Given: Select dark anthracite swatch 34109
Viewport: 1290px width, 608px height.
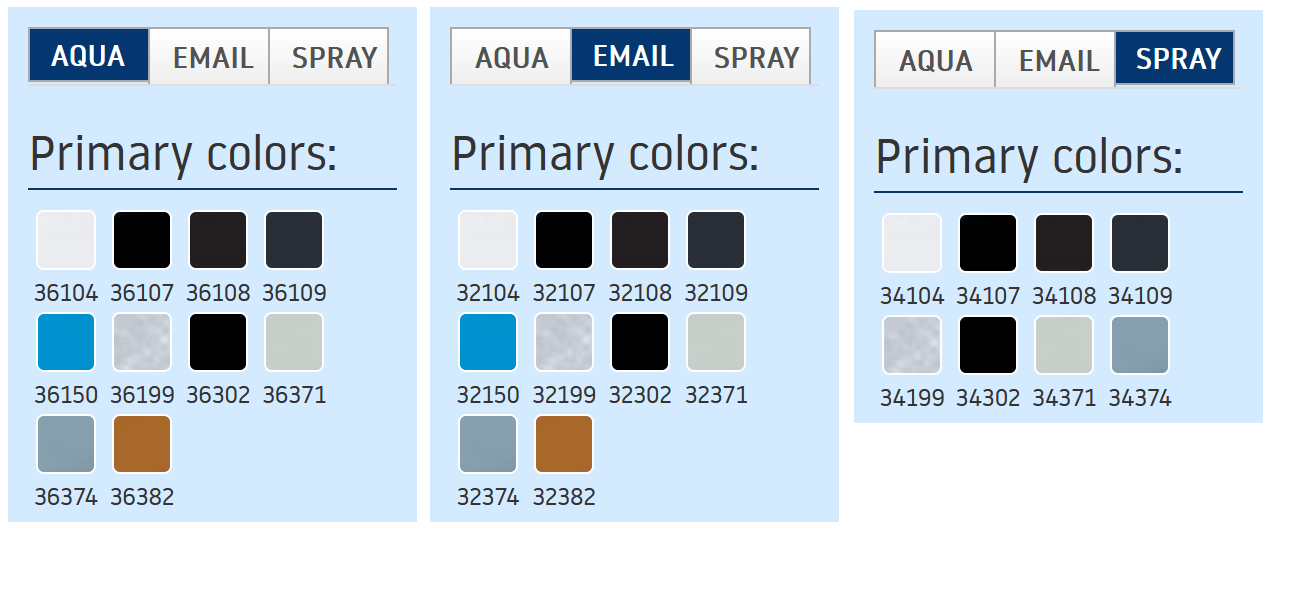Looking at the screenshot, I should (x=1140, y=243).
